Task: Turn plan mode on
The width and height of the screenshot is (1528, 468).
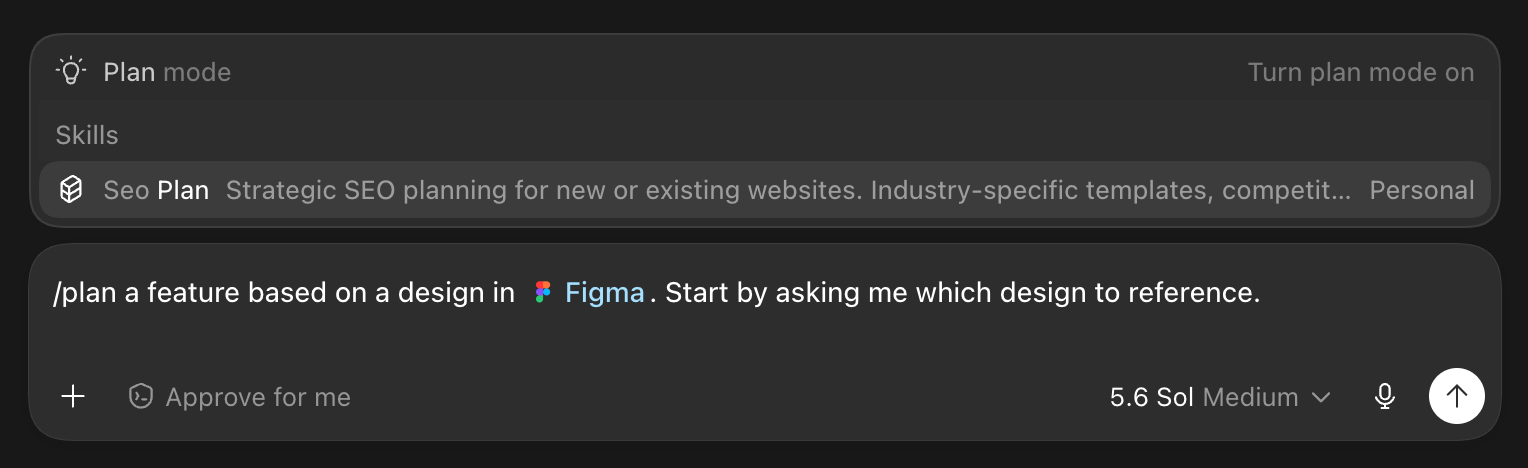Action: click(x=1361, y=72)
